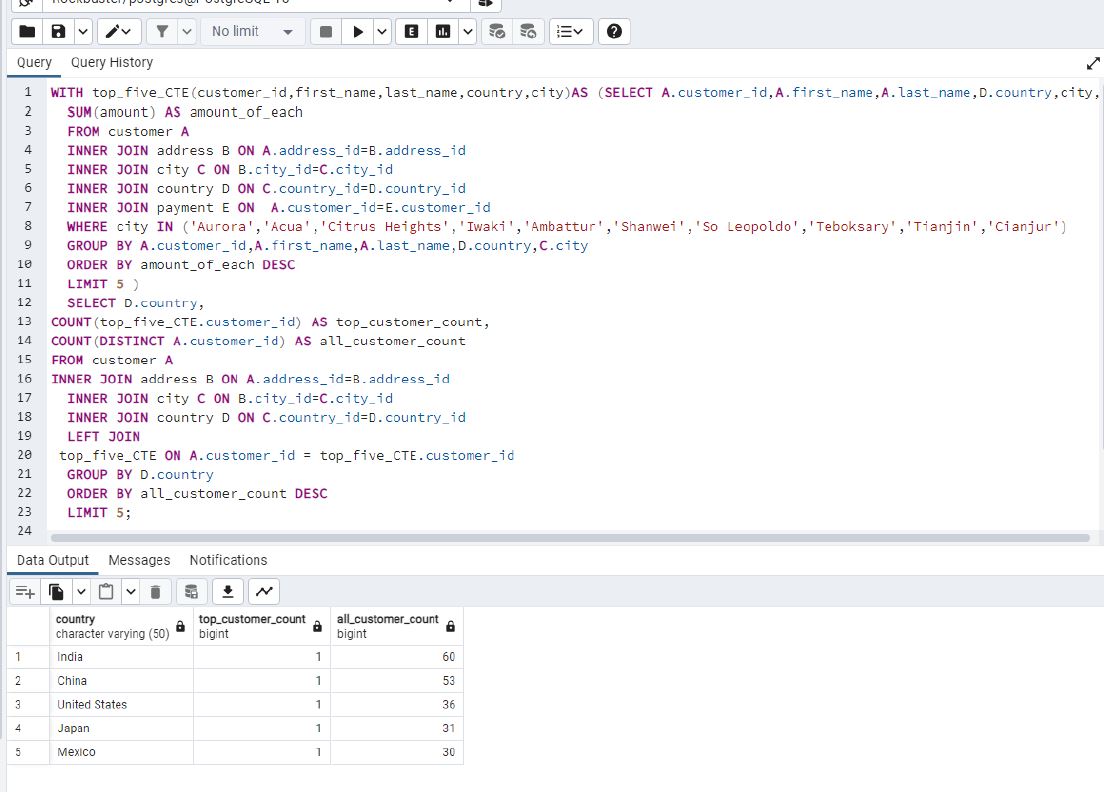Expand the Save File dropdown arrow
This screenshot has width=1104, height=792.
pyautogui.click(x=83, y=32)
